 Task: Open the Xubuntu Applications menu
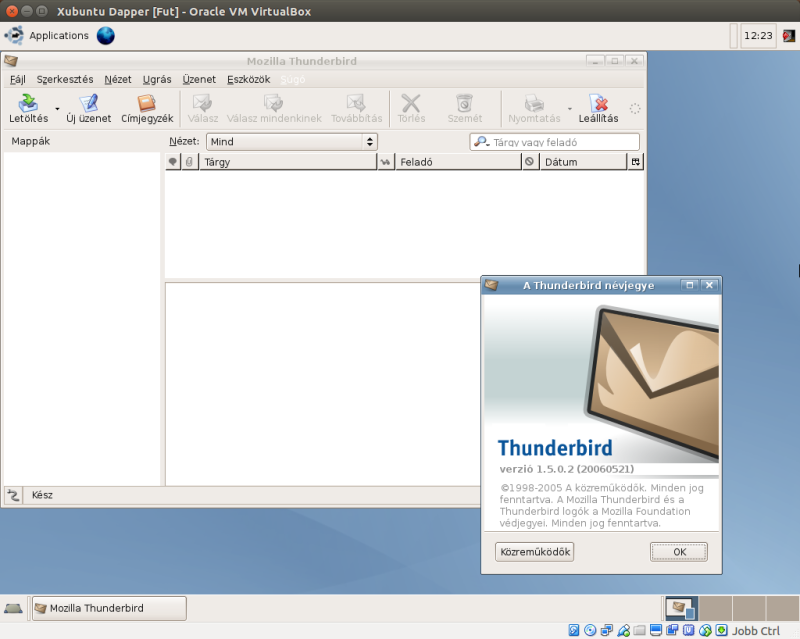click(x=46, y=36)
